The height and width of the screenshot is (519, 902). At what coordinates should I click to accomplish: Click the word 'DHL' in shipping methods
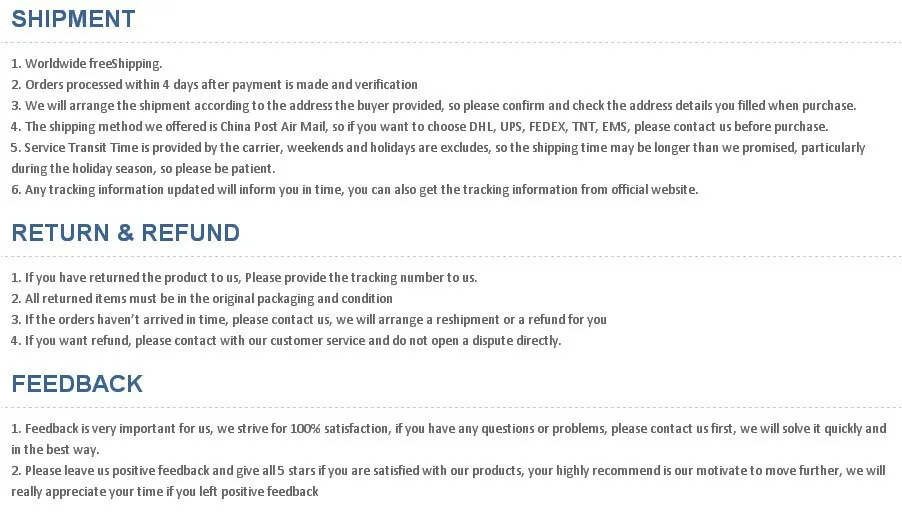pos(481,127)
